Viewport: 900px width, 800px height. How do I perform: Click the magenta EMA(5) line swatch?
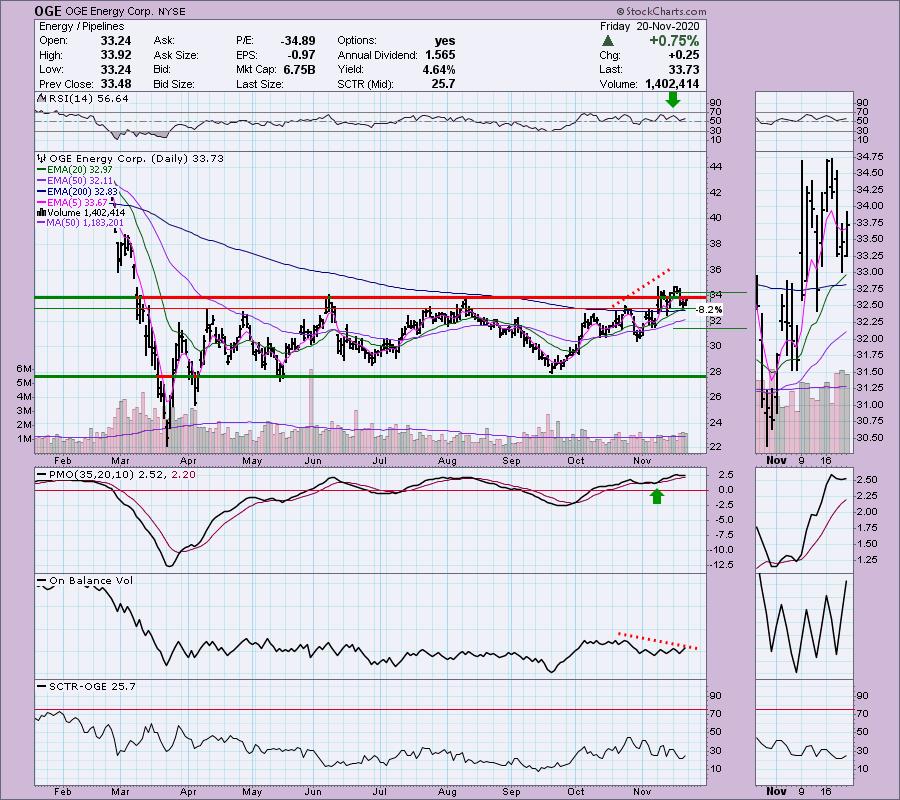41,202
